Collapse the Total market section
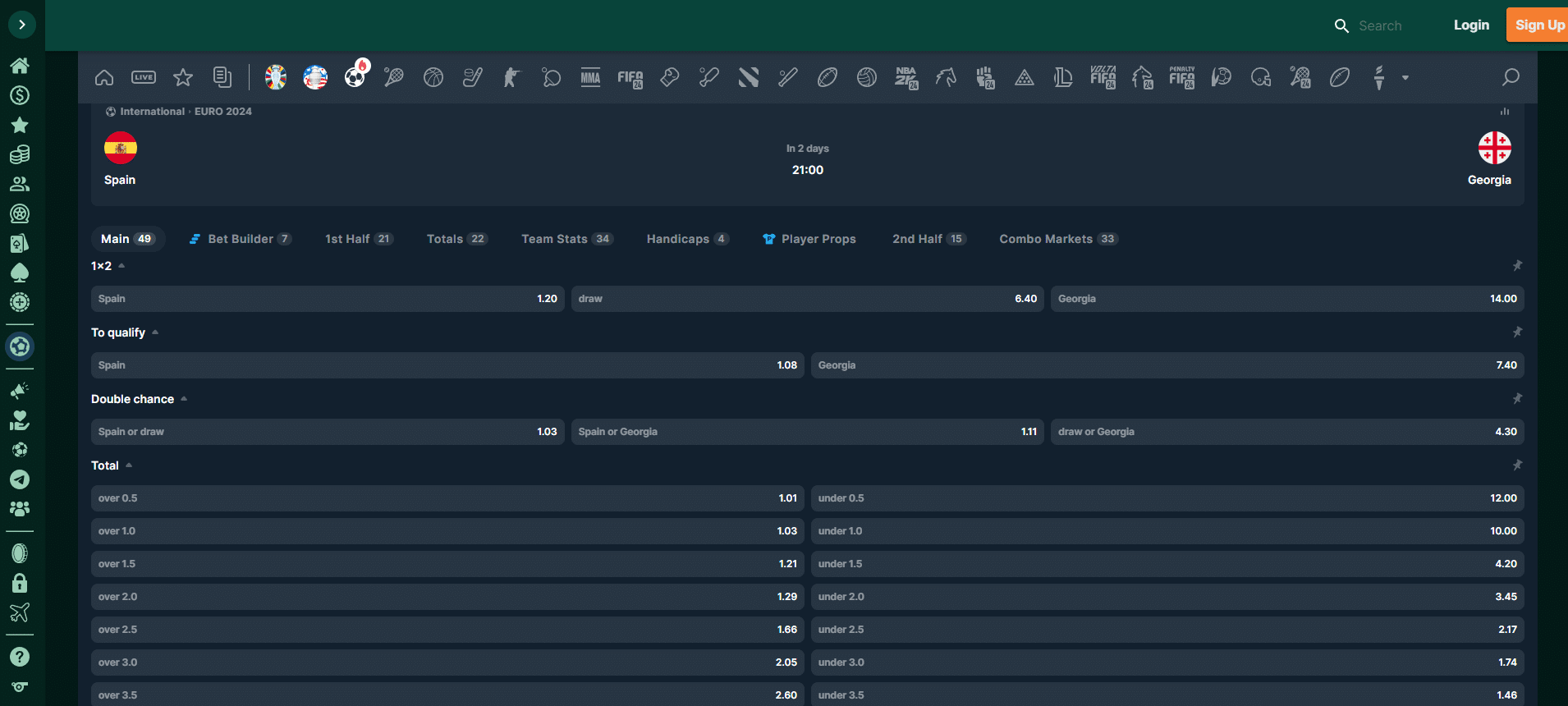 coord(129,465)
